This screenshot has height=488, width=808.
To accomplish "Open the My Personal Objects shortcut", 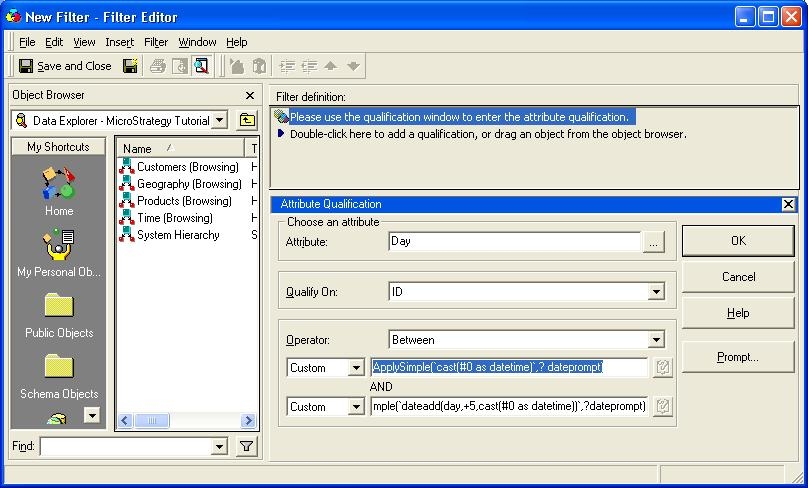I will [59, 253].
